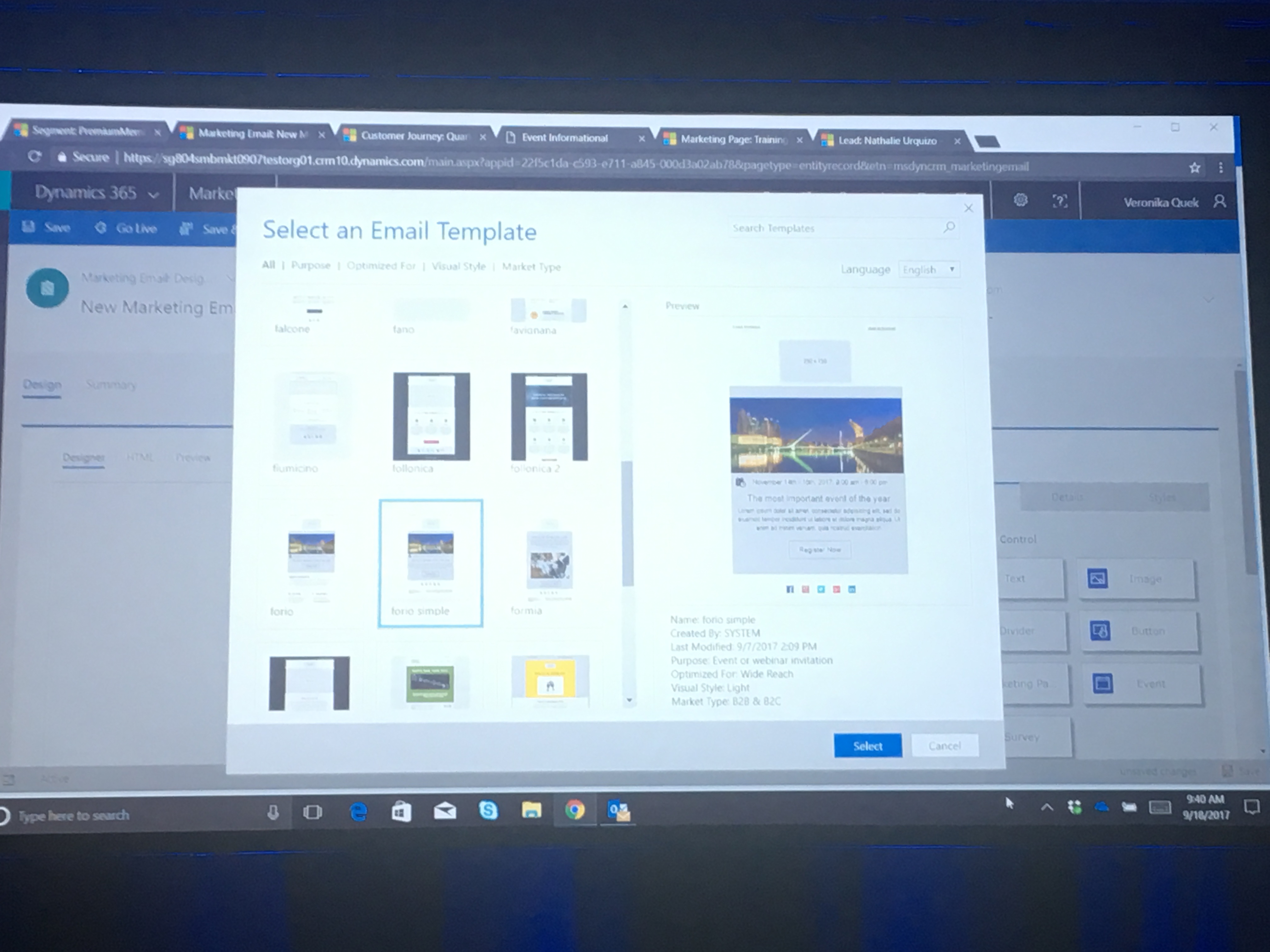
Task: Click the LinkedIn icon in preview
Action: click(x=851, y=589)
